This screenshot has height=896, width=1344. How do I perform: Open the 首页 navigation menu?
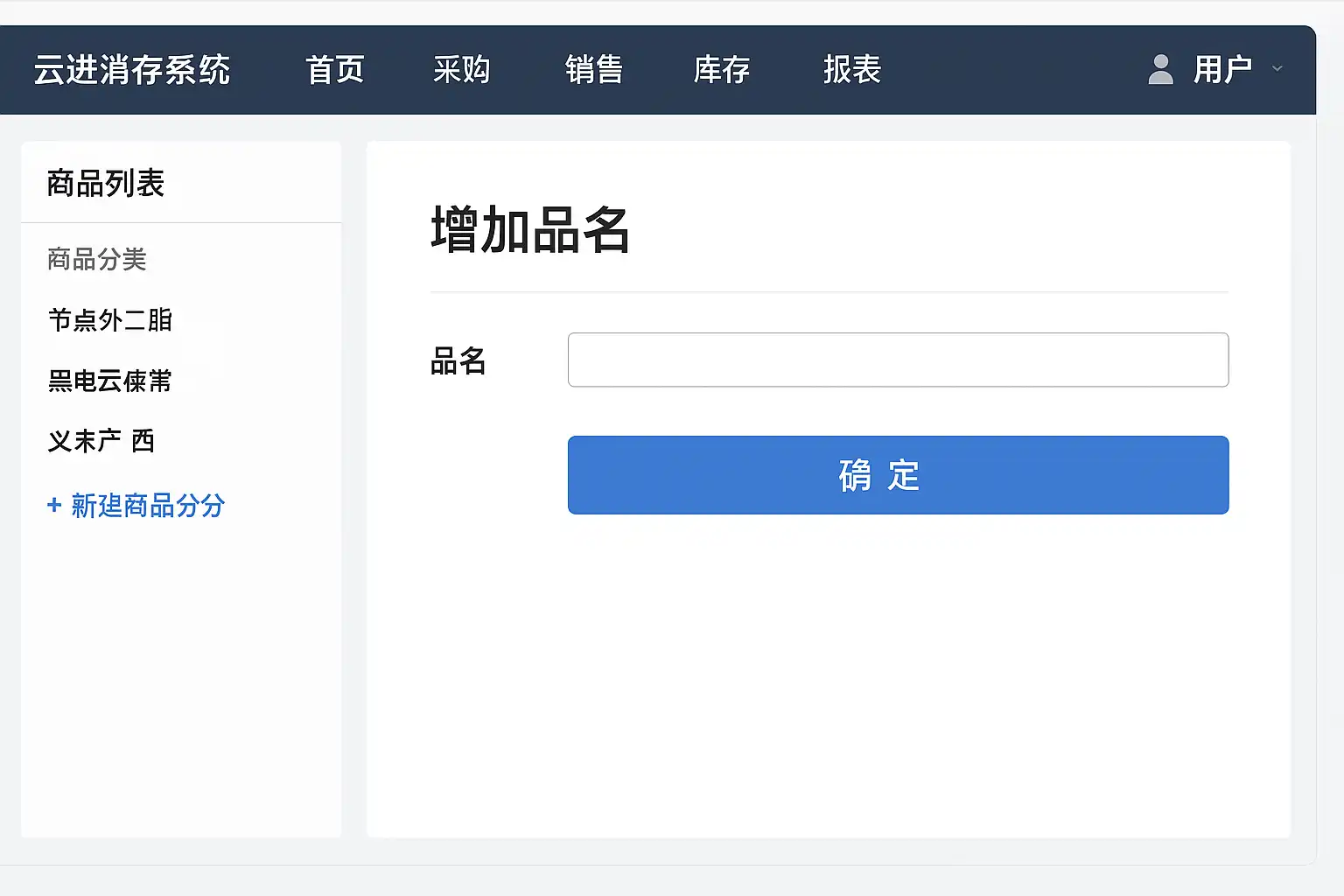pos(335,69)
